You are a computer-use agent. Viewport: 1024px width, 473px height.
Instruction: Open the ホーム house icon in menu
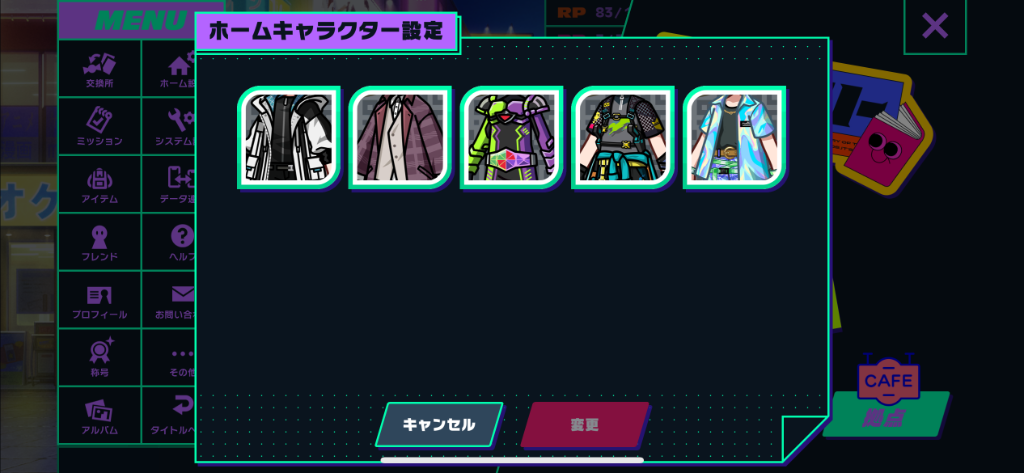tap(168, 69)
